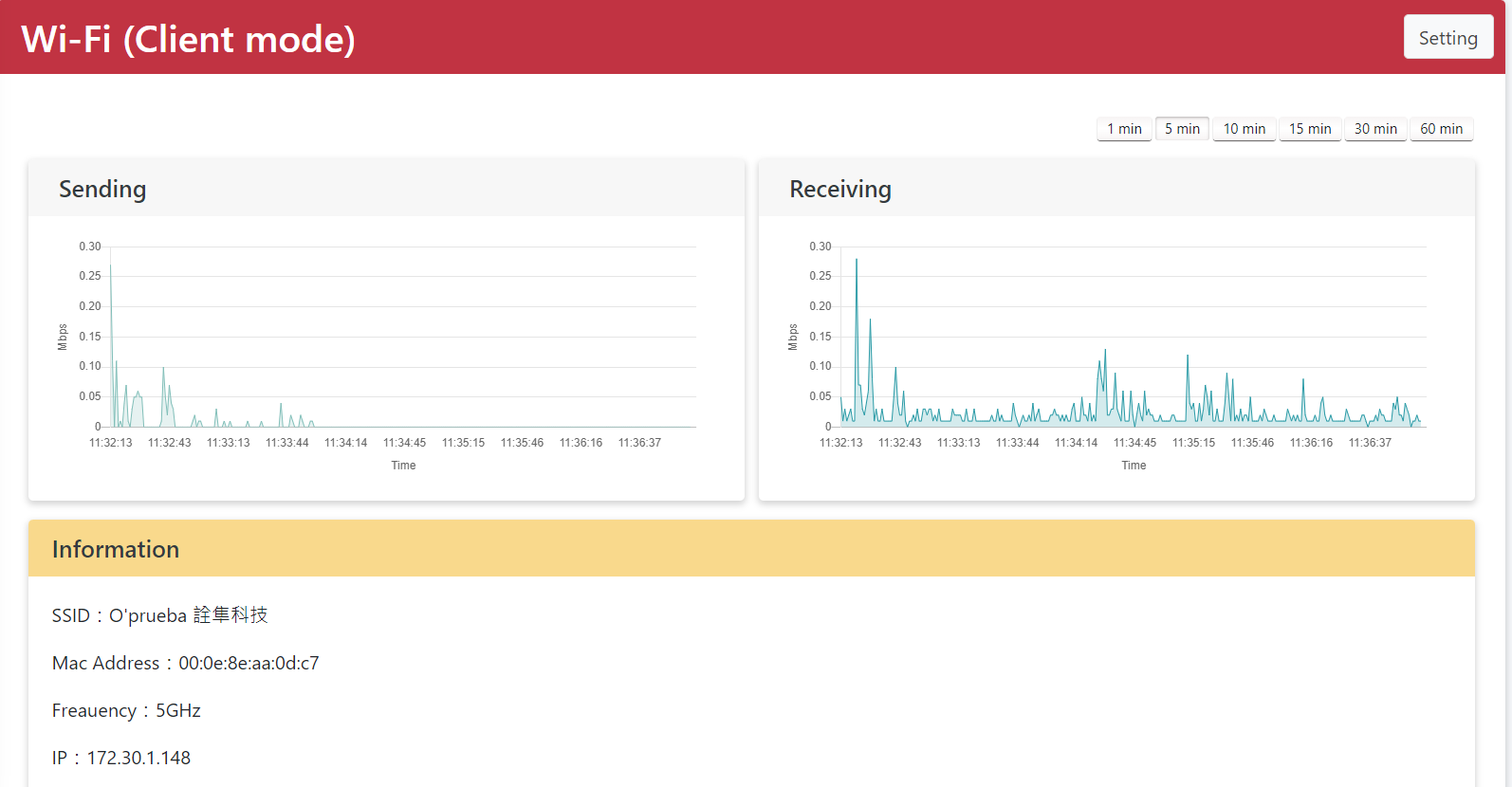Click the Sending panel heading

tap(102, 189)
